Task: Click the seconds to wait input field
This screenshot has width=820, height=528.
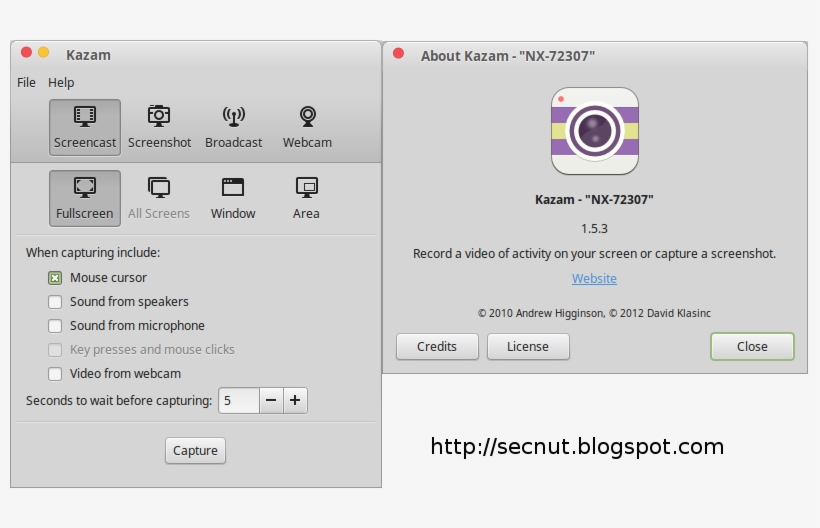Action: coord(239,400)
